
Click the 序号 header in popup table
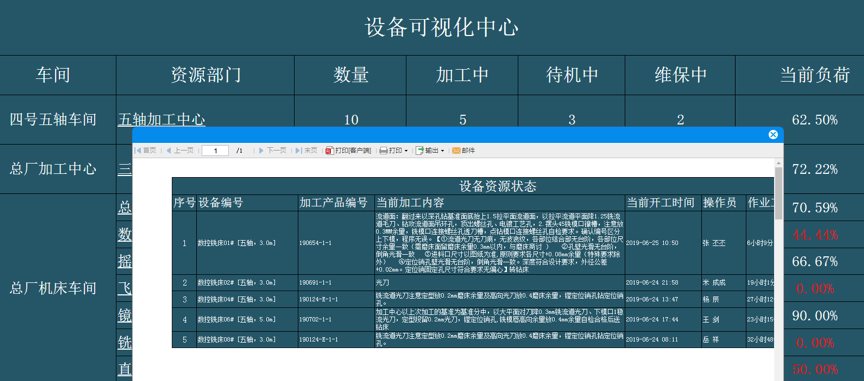coord(184,203)
